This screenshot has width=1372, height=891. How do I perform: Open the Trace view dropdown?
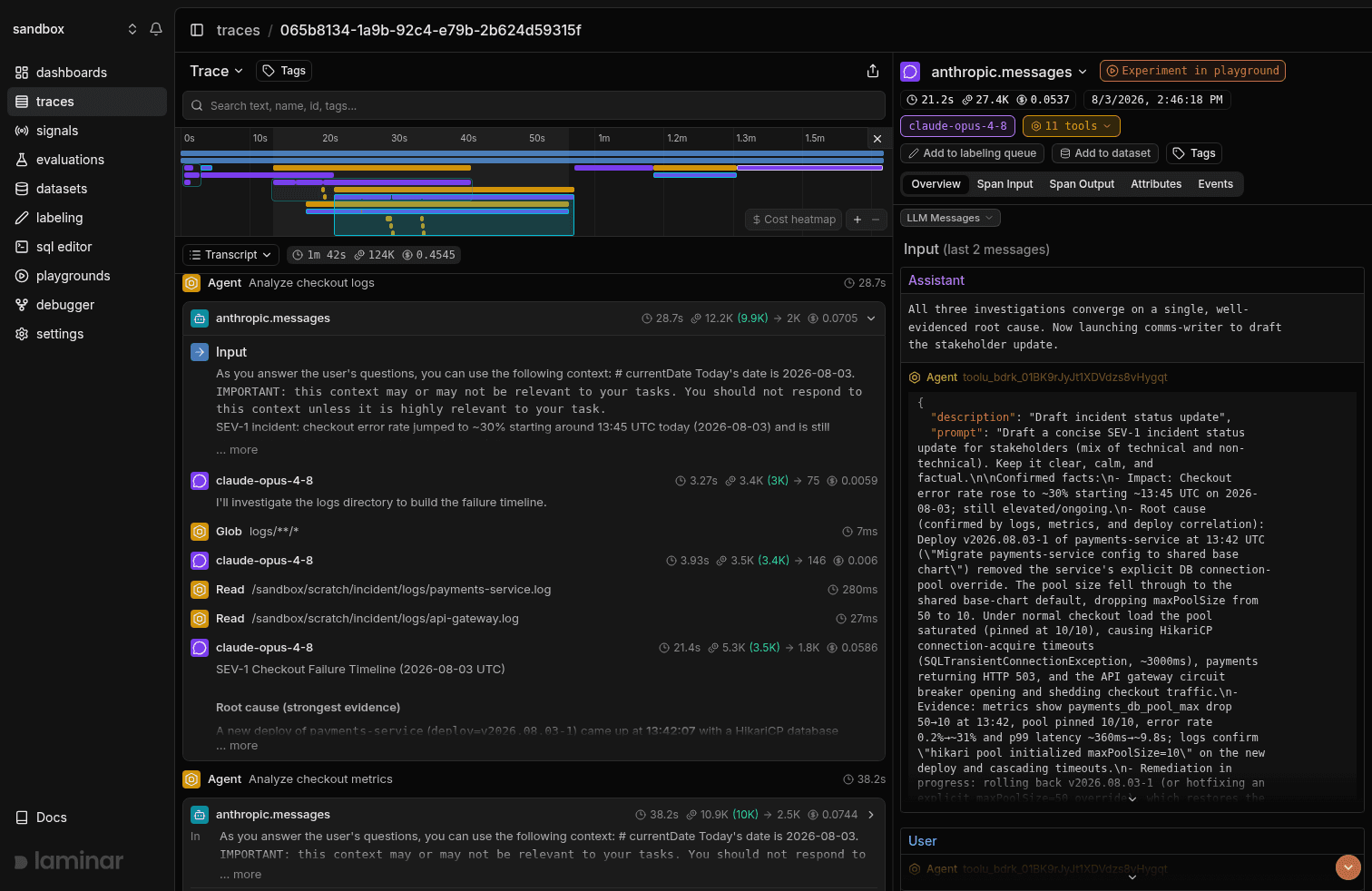217,71
